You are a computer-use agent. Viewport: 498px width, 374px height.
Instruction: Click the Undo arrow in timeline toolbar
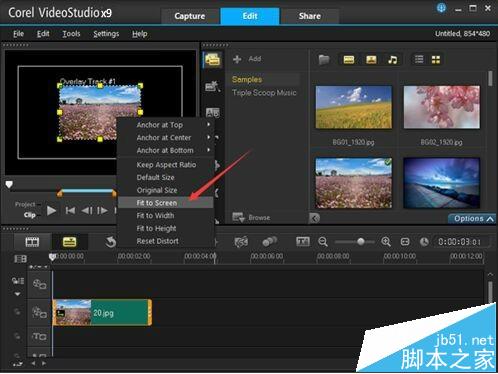pyautogui.click(x=111, y=242)
